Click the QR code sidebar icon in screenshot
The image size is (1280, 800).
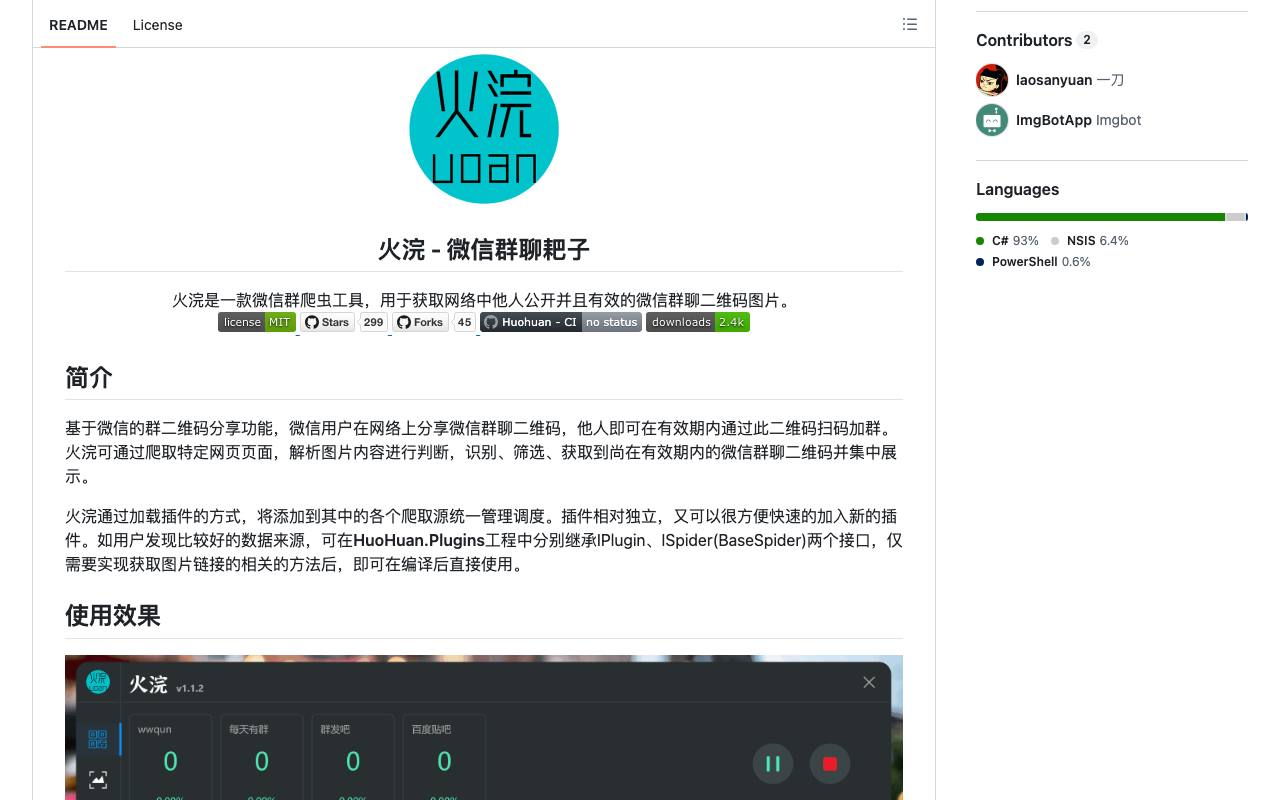98,739
